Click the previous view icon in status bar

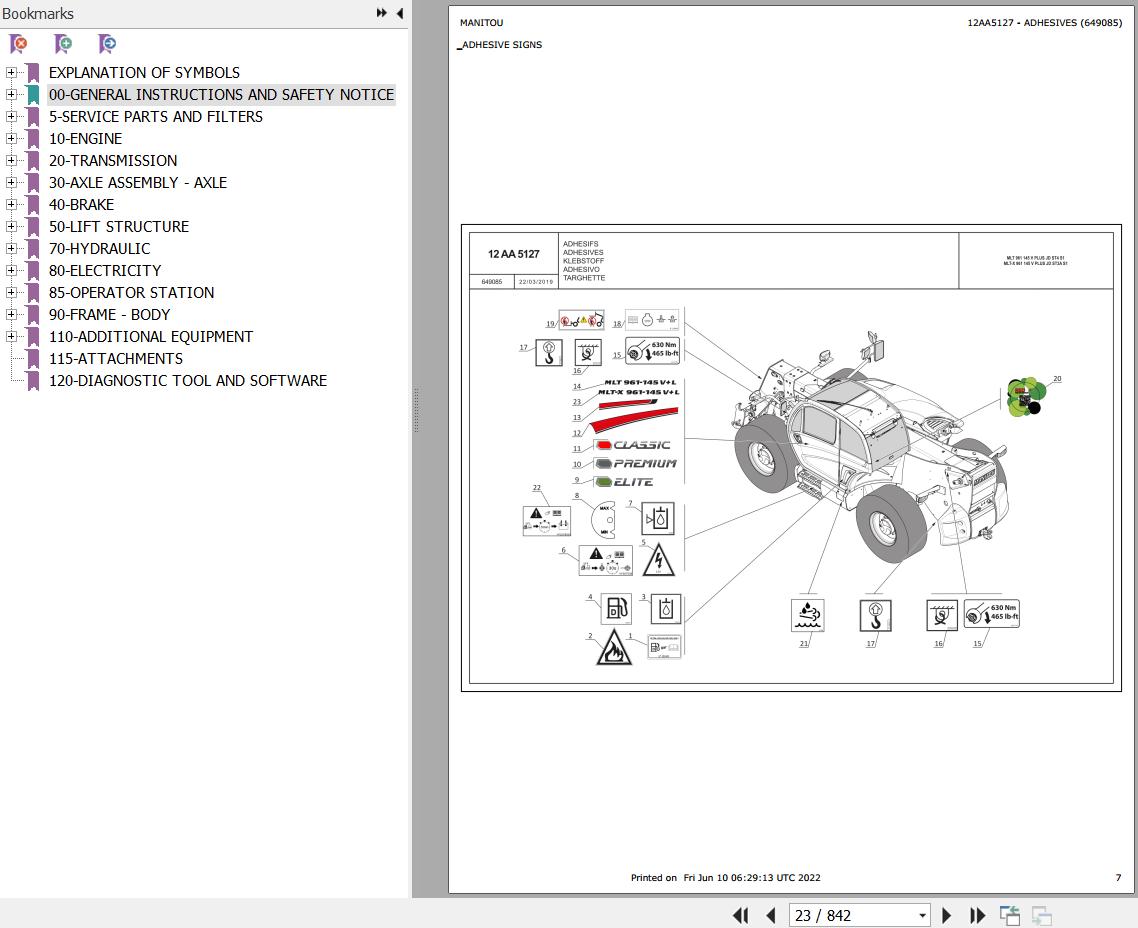click(x=1010, y=916)
